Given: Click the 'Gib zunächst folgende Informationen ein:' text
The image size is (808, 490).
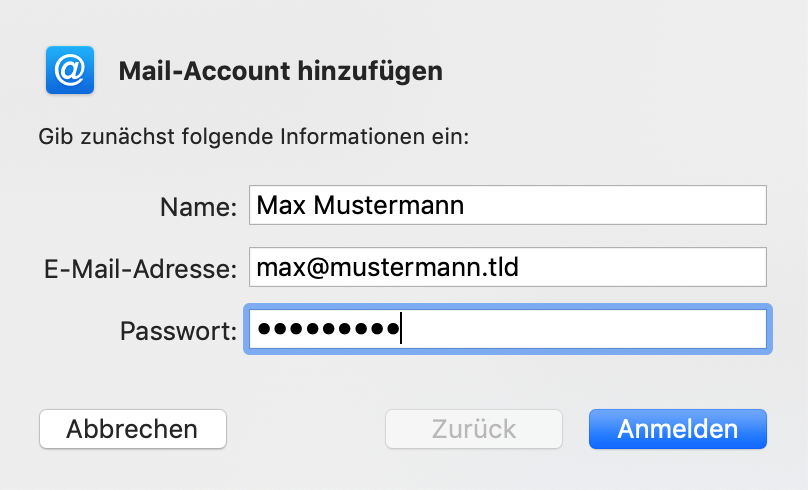Looking at the screenshot, I should coord(254,137).
